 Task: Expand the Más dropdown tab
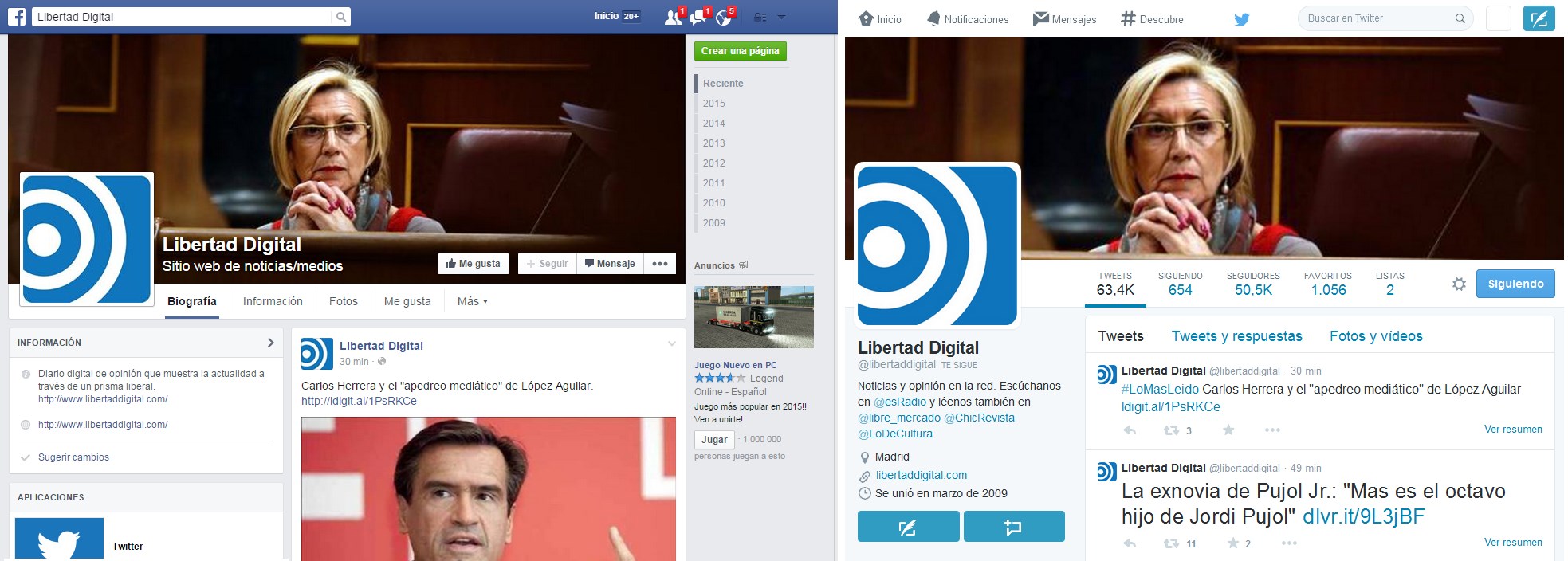point(472,302)
